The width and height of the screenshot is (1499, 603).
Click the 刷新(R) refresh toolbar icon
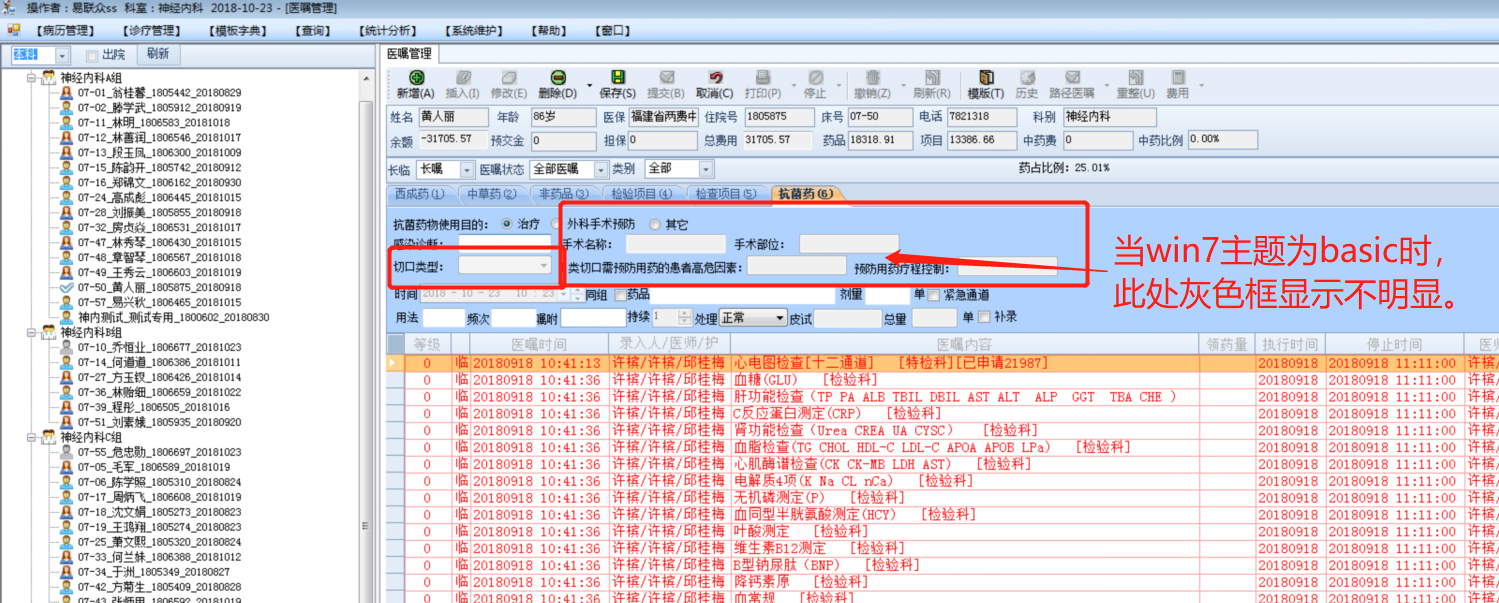click(932, 78)
